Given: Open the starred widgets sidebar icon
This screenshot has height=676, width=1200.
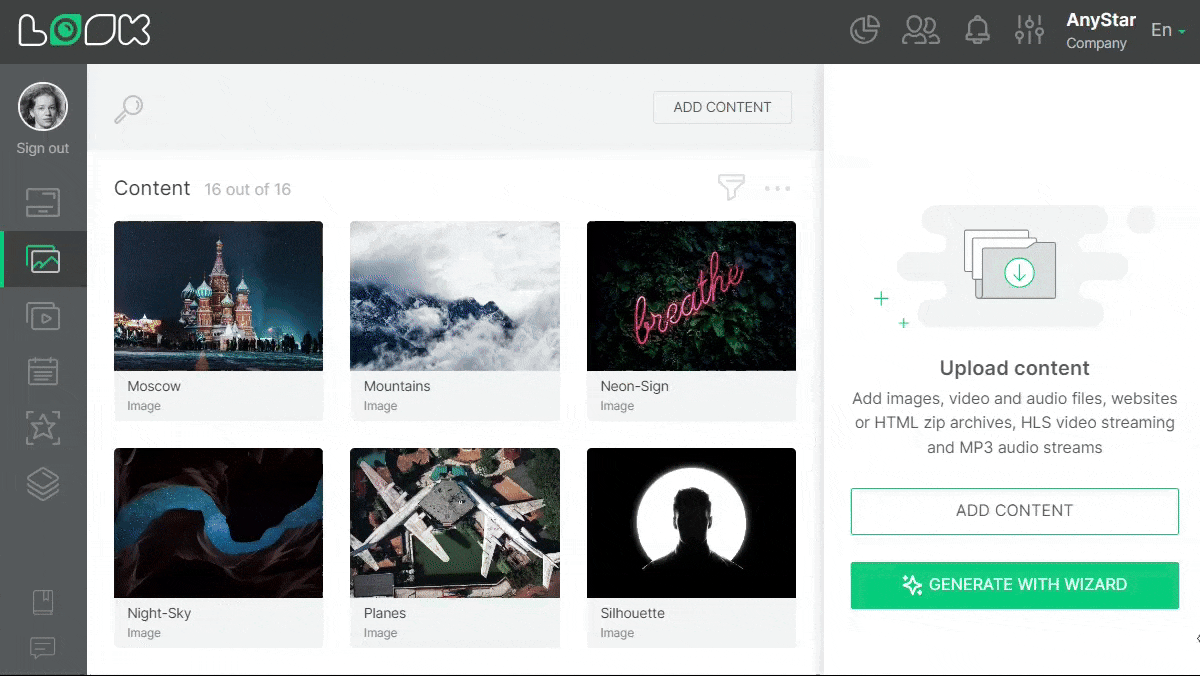Looking at the screenshot, I should click(x=42, y=428).
